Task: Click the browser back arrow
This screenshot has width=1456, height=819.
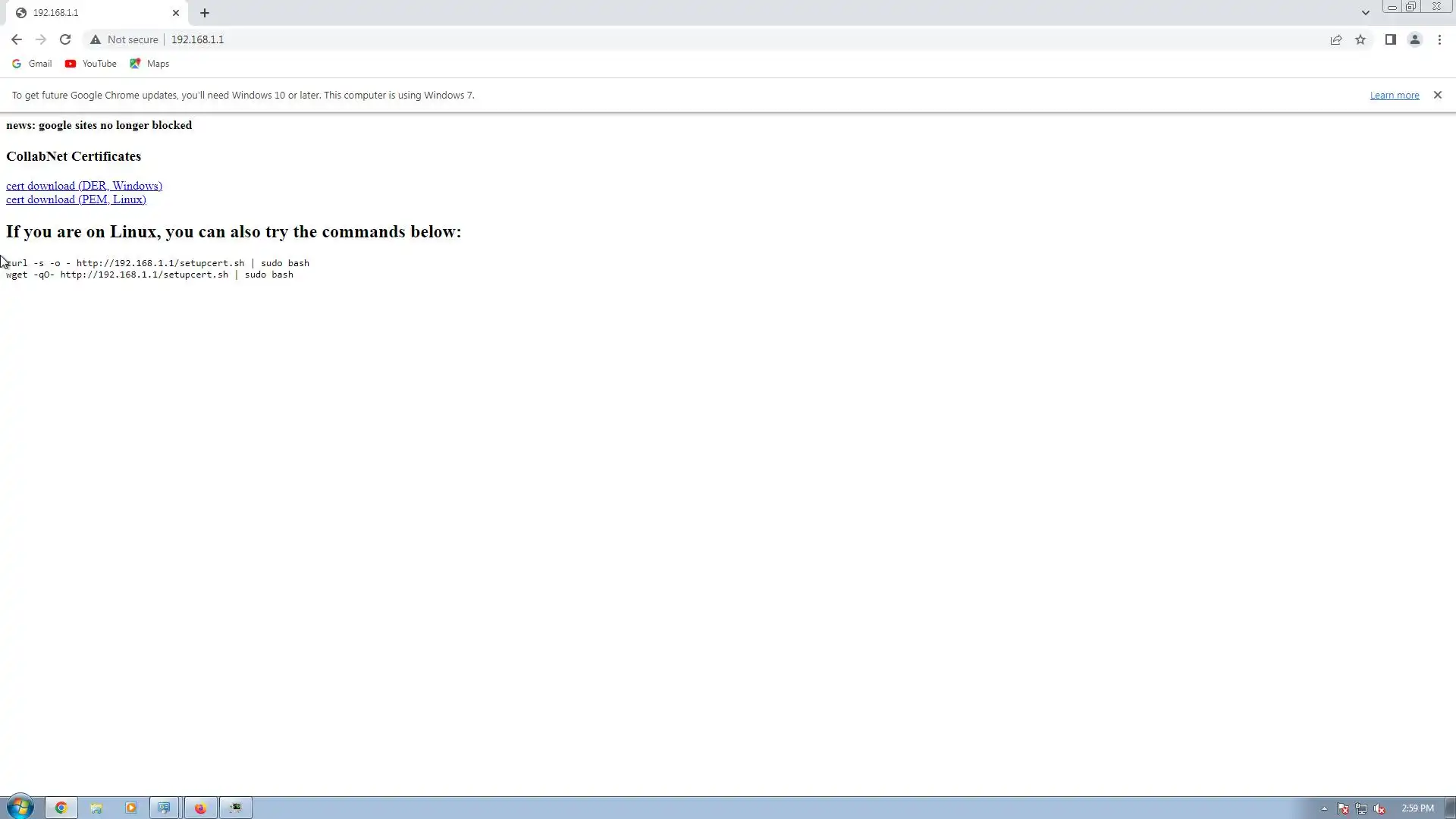Action: 16,39
